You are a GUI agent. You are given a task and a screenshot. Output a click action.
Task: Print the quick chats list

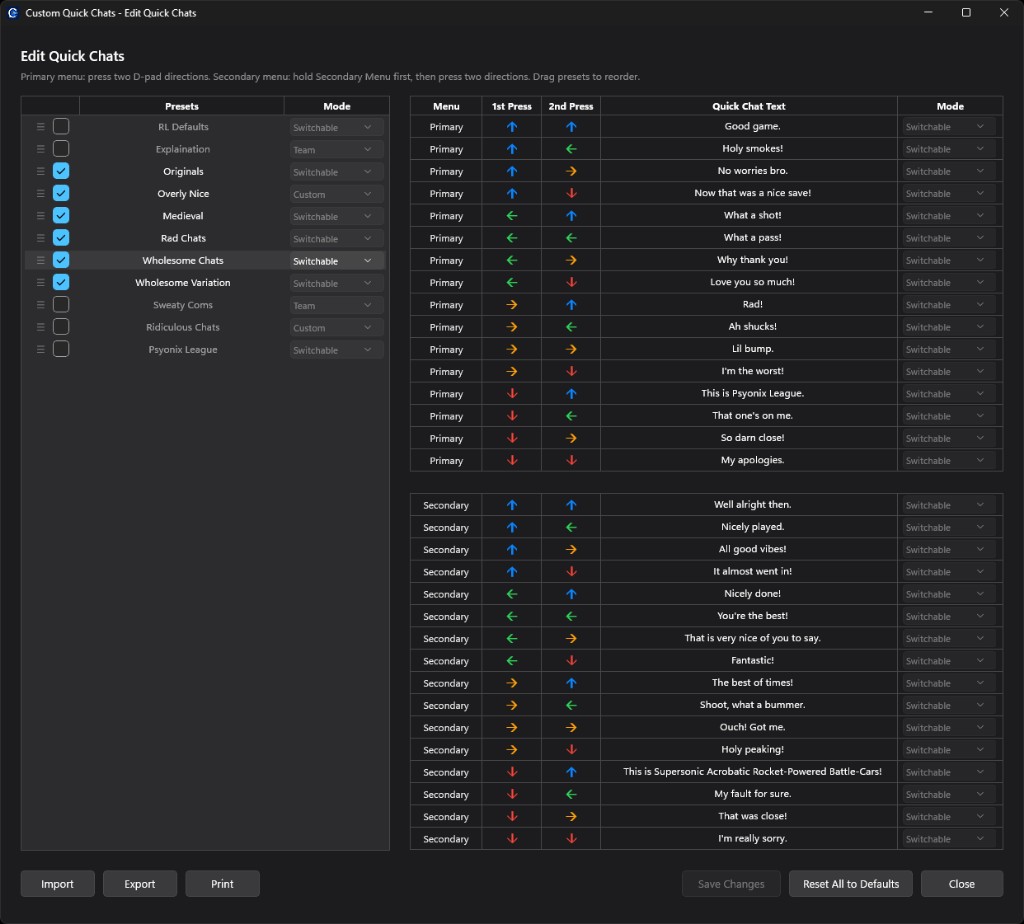[x=222, y=884]
